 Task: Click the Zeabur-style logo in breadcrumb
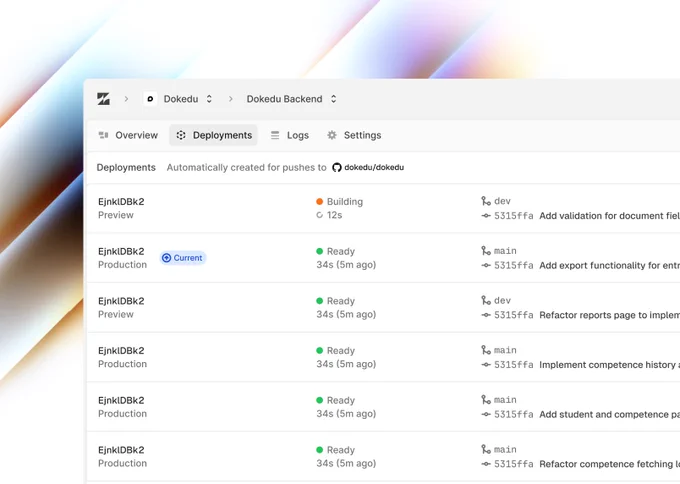click(x=103, y=99)
